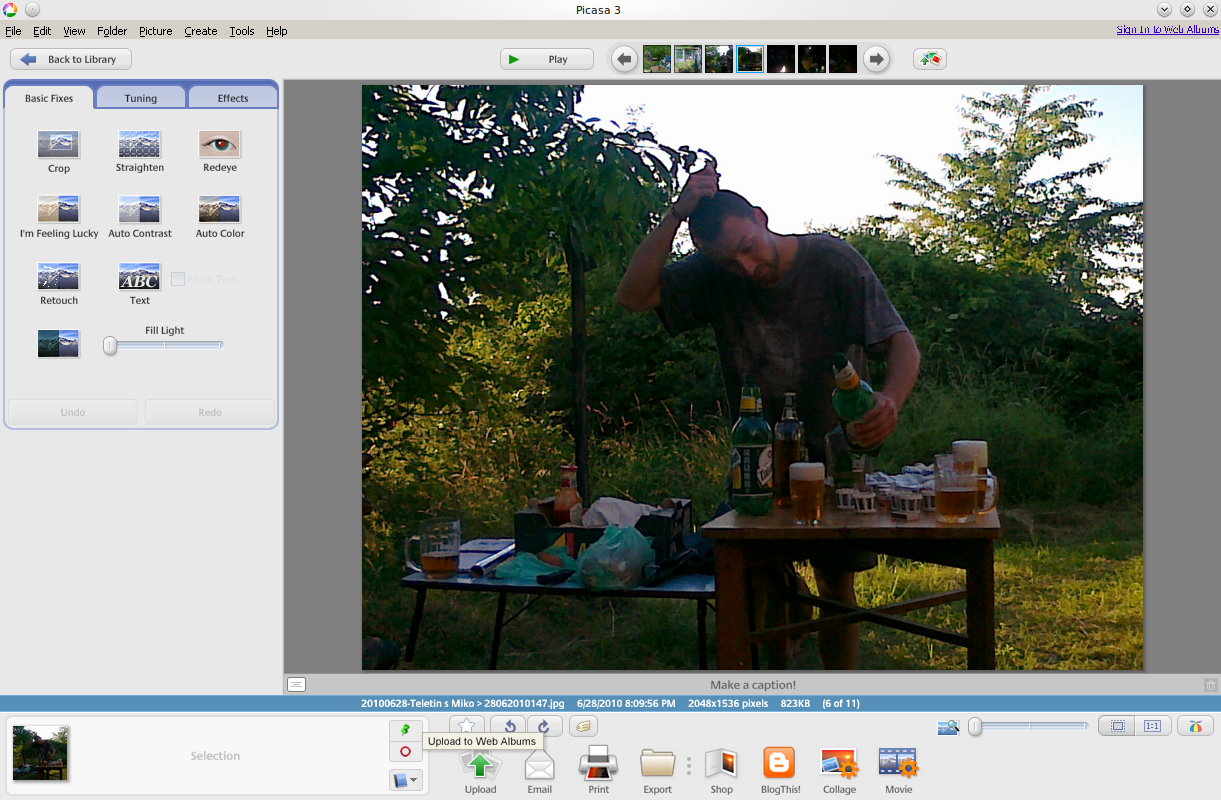Click the Make a caption field
The width and height of the screenshot is (1221, 800).
[x=752, y=685]
